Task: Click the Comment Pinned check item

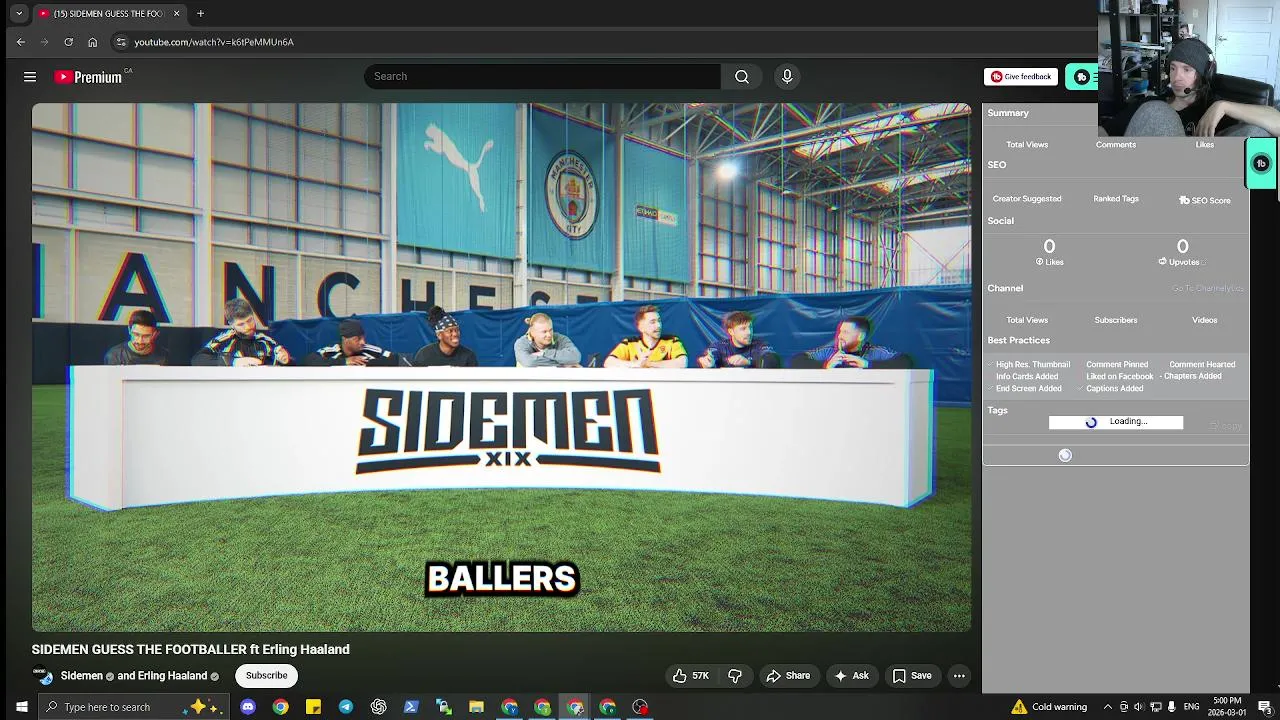Action: click(1116, 365)
